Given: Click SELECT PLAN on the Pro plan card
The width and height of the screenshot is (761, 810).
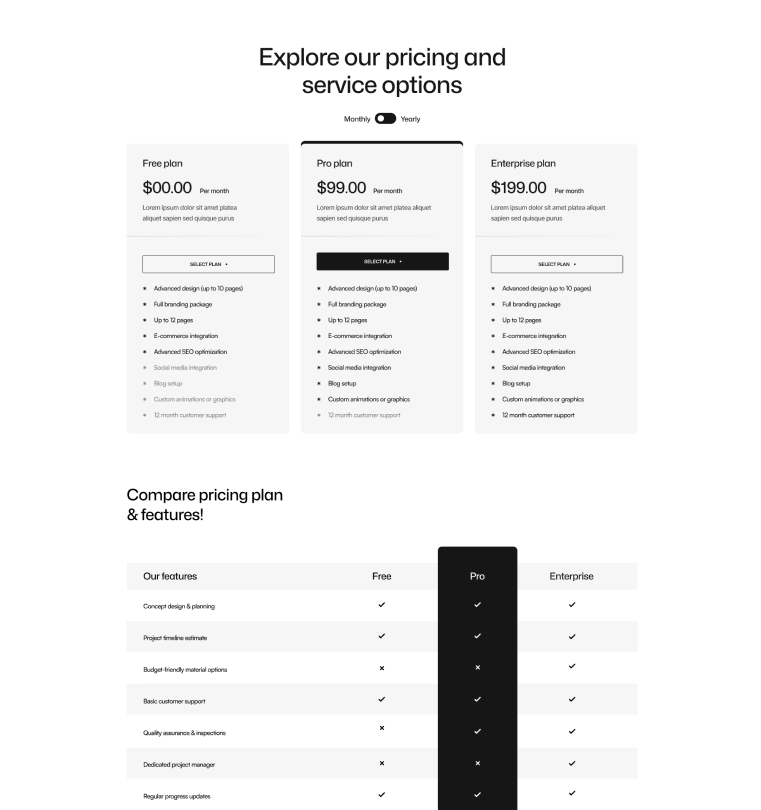Looking at the screenshot, I should [382, 263].
